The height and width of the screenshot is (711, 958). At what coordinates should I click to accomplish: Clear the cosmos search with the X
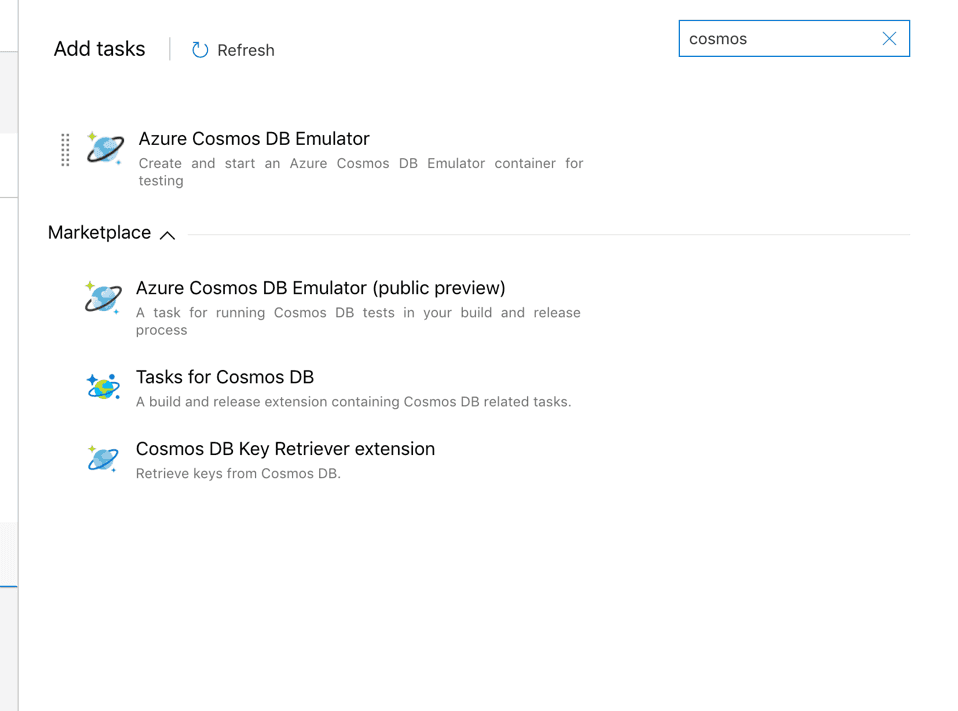pyautogui.click(x=889, y=38)
